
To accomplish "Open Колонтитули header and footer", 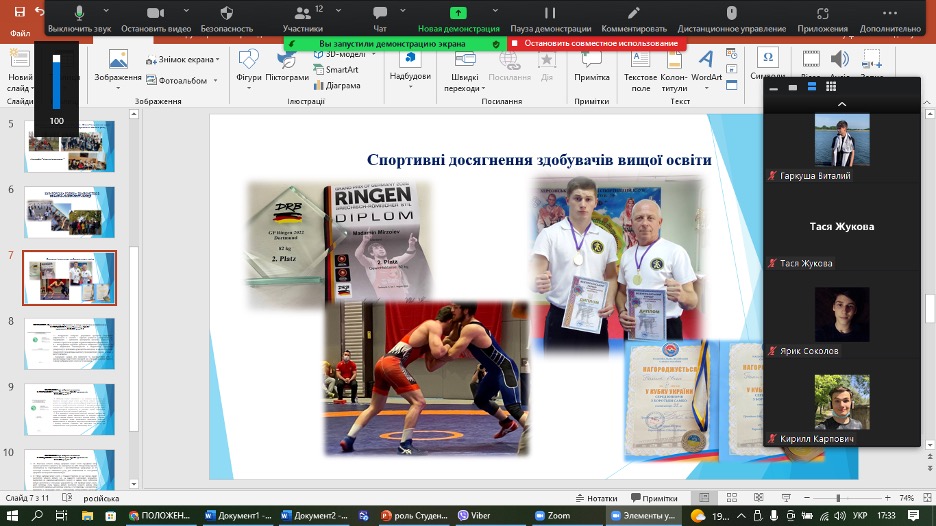I will pyautogui.click(x=675, y=70).
